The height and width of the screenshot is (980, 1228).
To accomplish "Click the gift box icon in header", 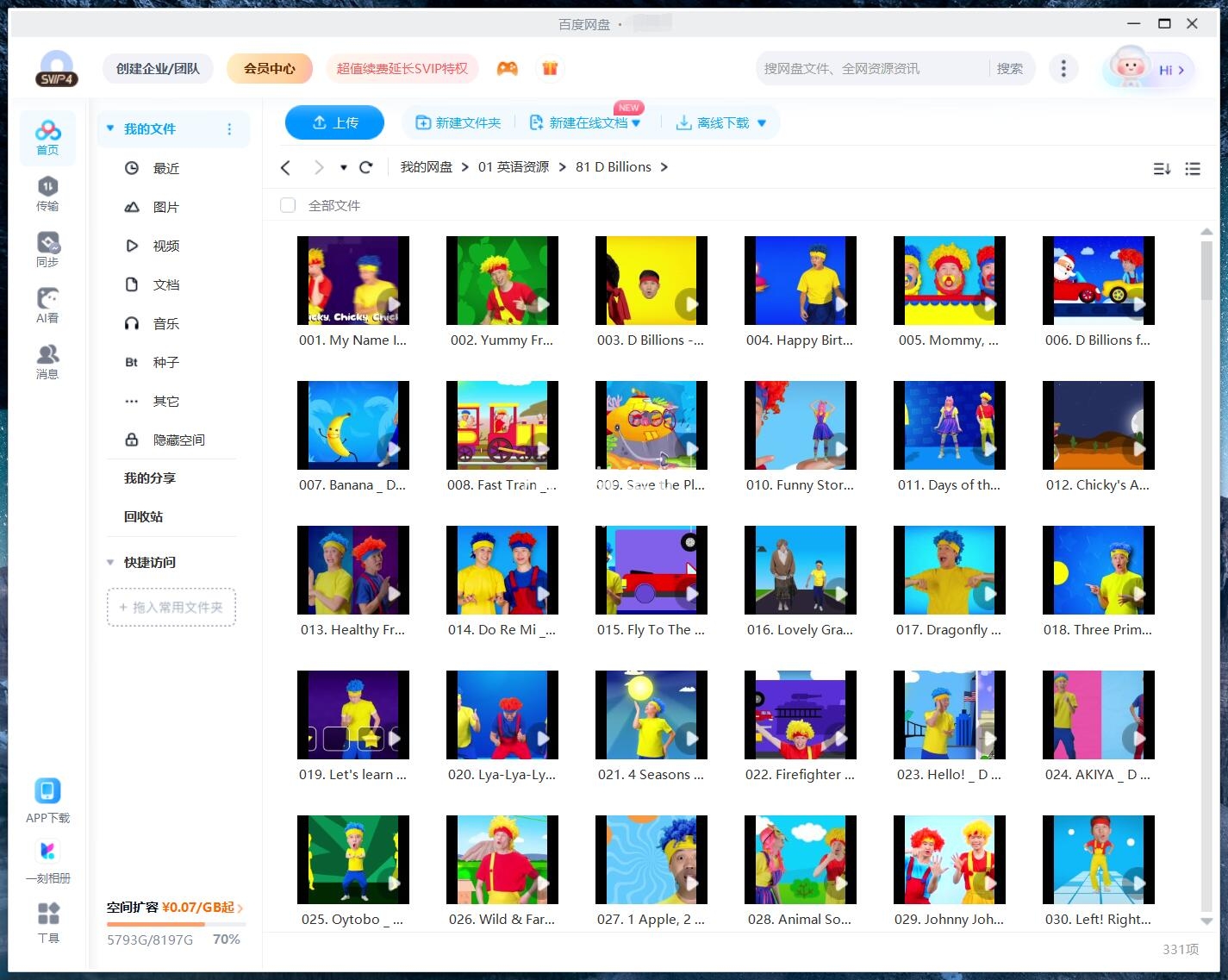I will click(x=550, y=68).
